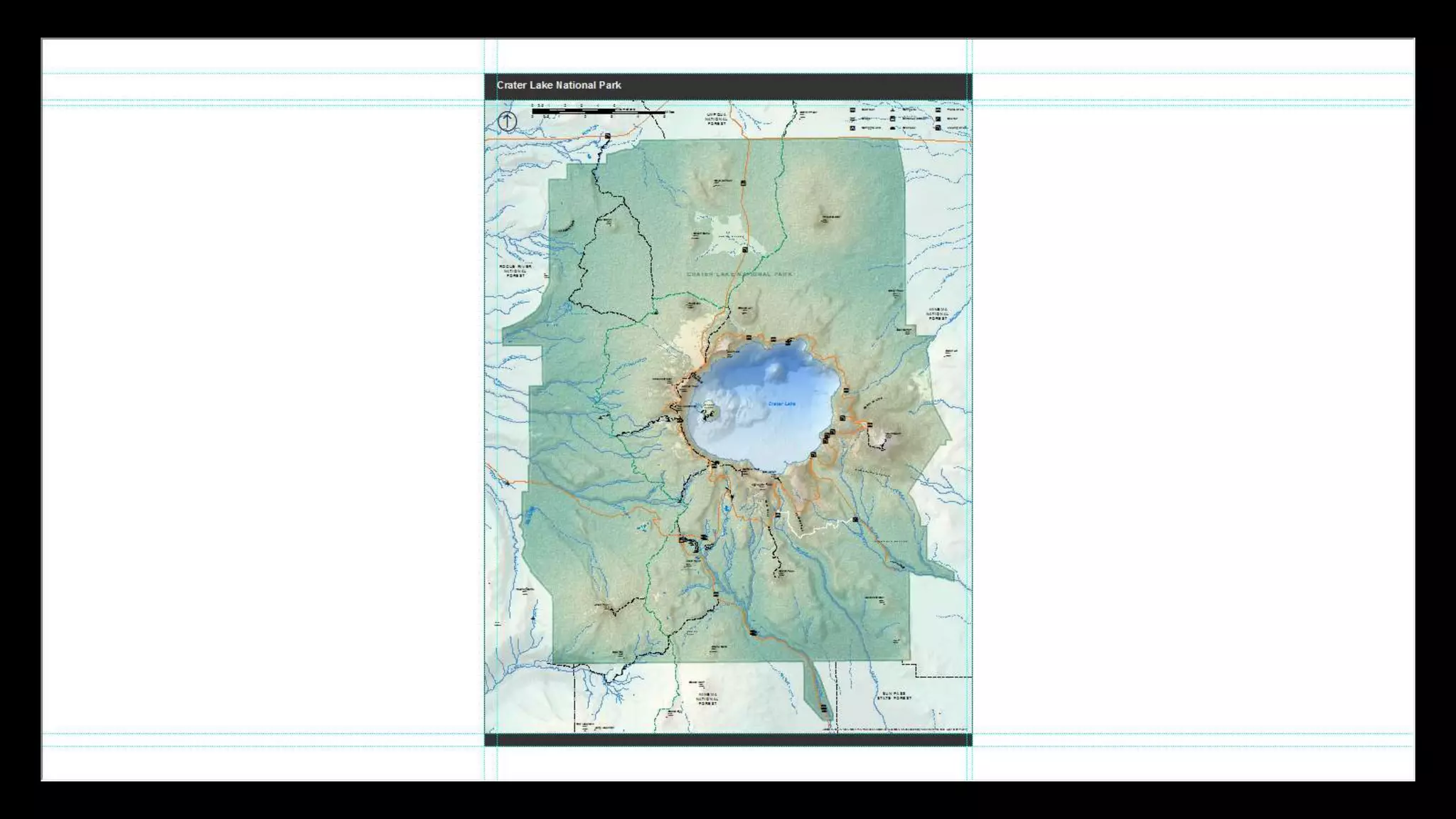Select the scale bar element

click(599, 112)
